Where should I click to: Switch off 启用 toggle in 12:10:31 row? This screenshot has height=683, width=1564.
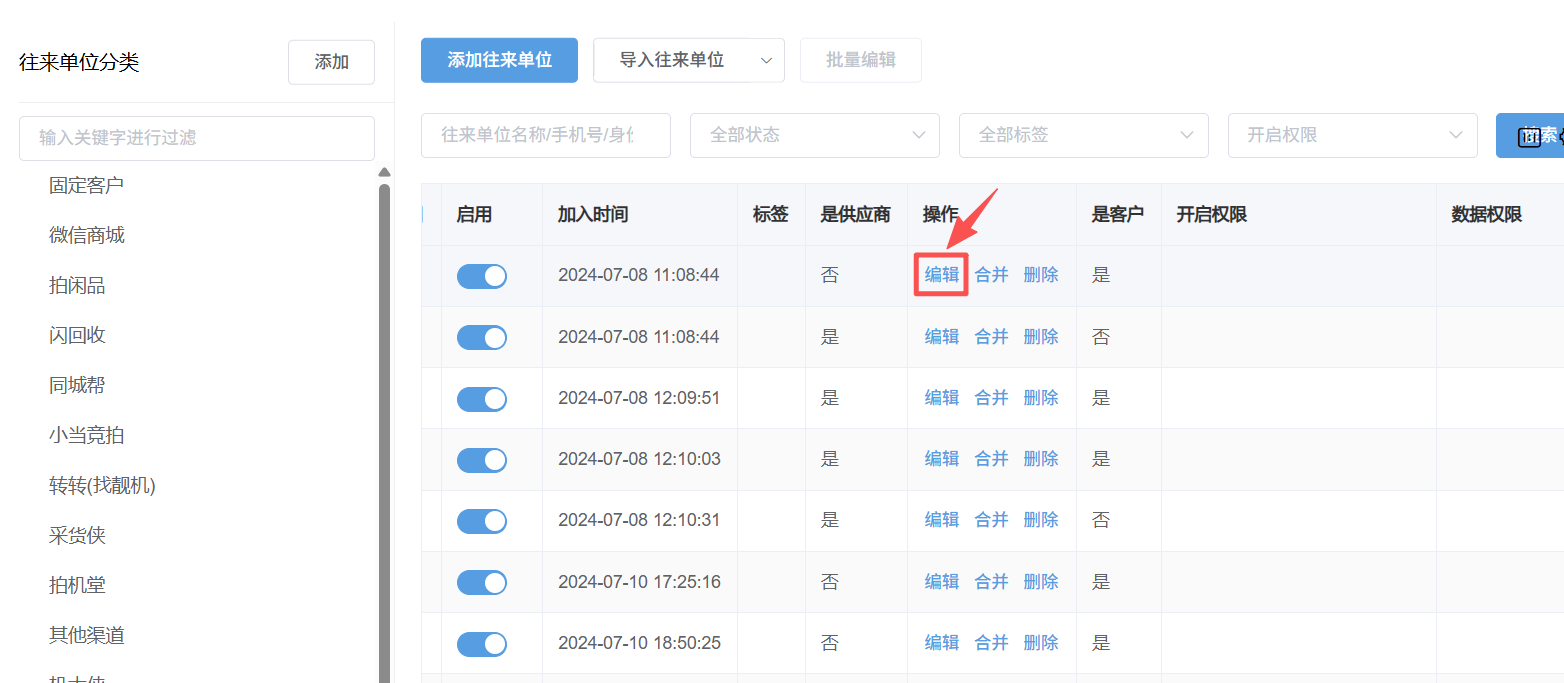482,521
